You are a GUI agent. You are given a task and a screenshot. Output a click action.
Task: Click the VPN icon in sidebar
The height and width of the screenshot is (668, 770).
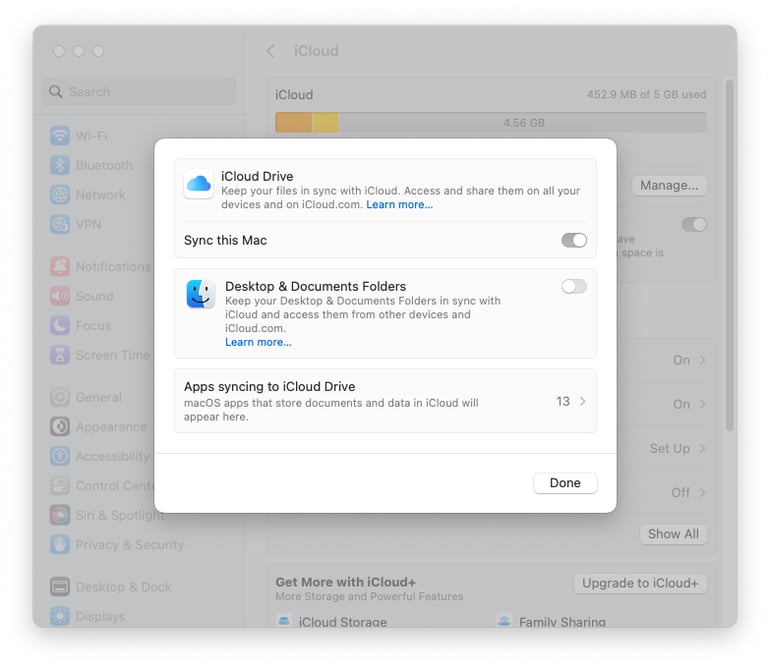60,224
